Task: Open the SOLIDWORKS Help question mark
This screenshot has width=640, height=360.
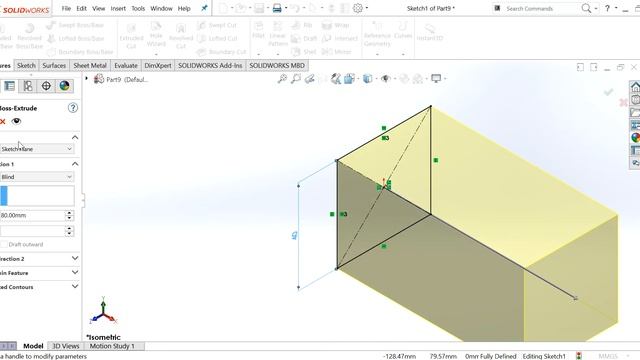Action: (607, 8)
